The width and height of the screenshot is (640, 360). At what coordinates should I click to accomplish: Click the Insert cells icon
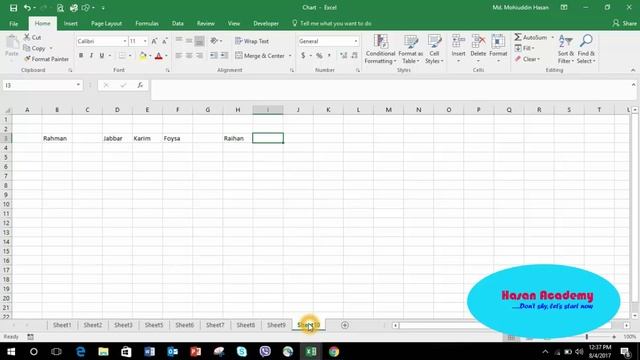coord(458,41)
